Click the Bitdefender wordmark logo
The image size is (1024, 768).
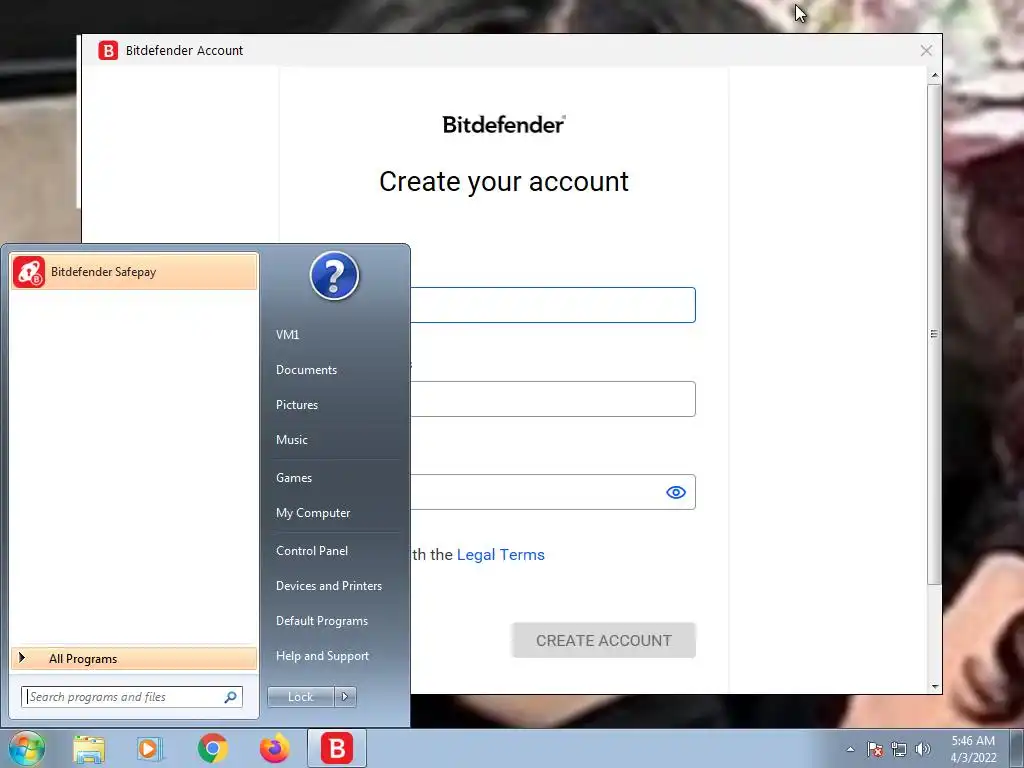click(x=504, y=124)
